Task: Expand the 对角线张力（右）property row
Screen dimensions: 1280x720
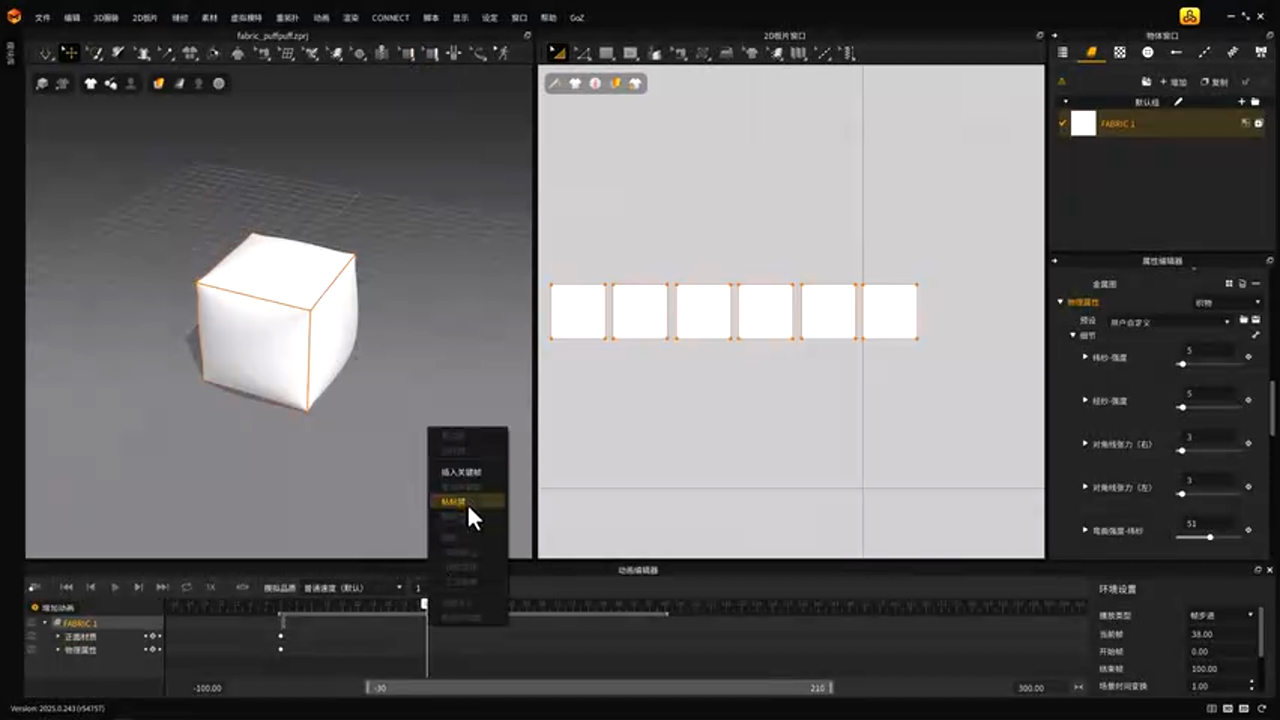Action: click(1085, 444)
